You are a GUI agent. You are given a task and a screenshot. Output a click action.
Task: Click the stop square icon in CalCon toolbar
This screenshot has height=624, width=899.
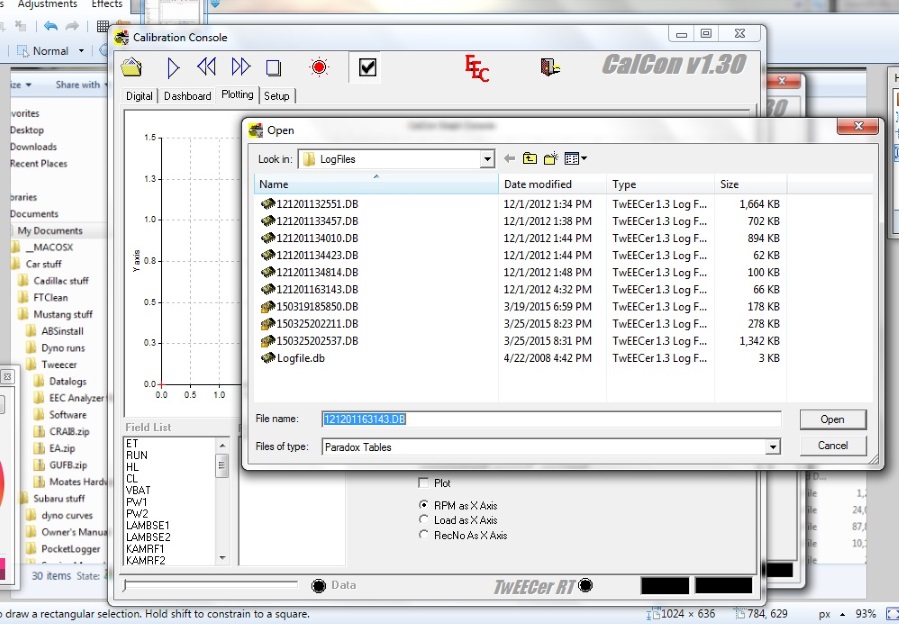273,68
